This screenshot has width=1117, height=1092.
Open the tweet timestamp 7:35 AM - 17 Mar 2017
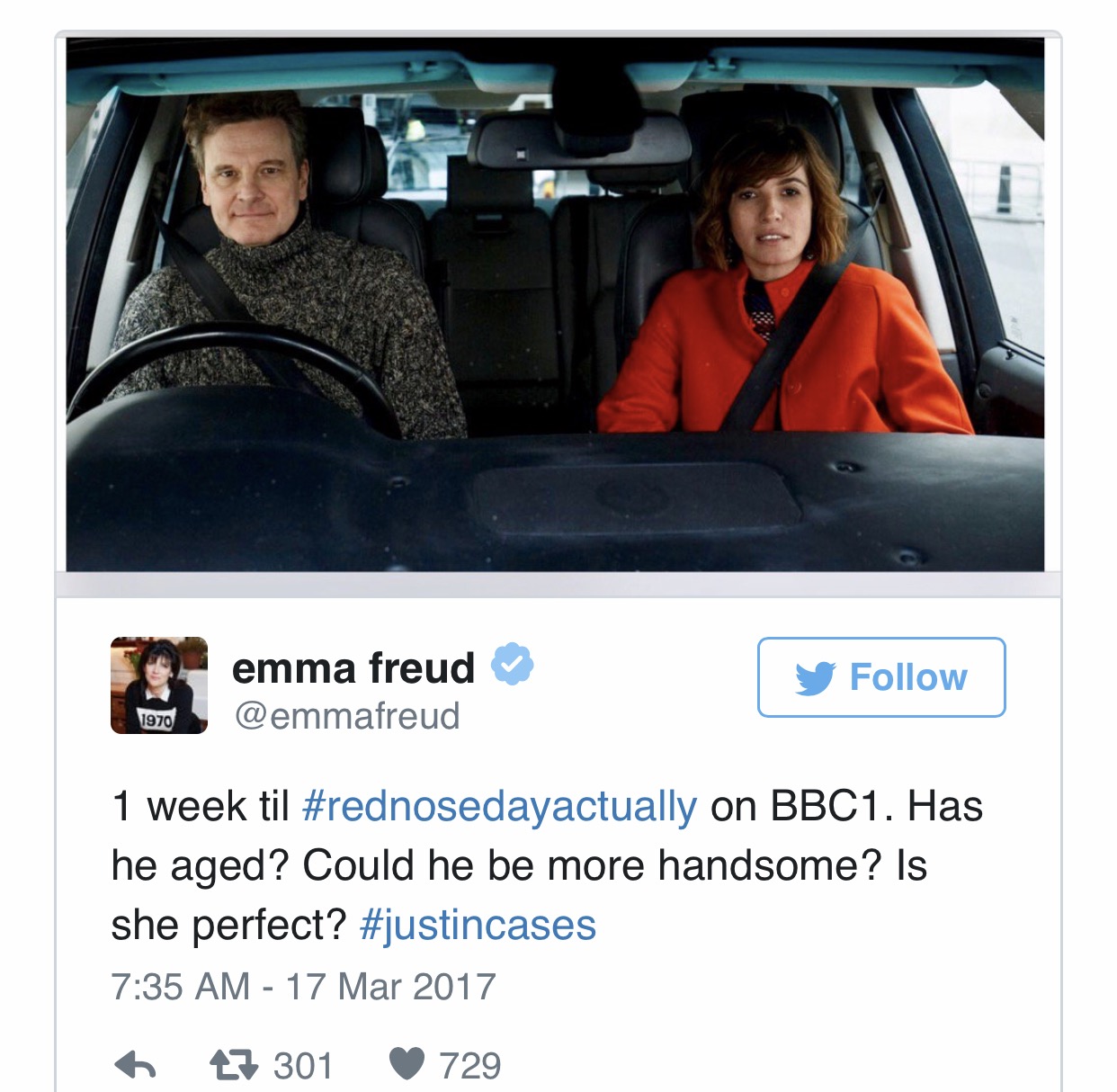(x=303, y=987)
